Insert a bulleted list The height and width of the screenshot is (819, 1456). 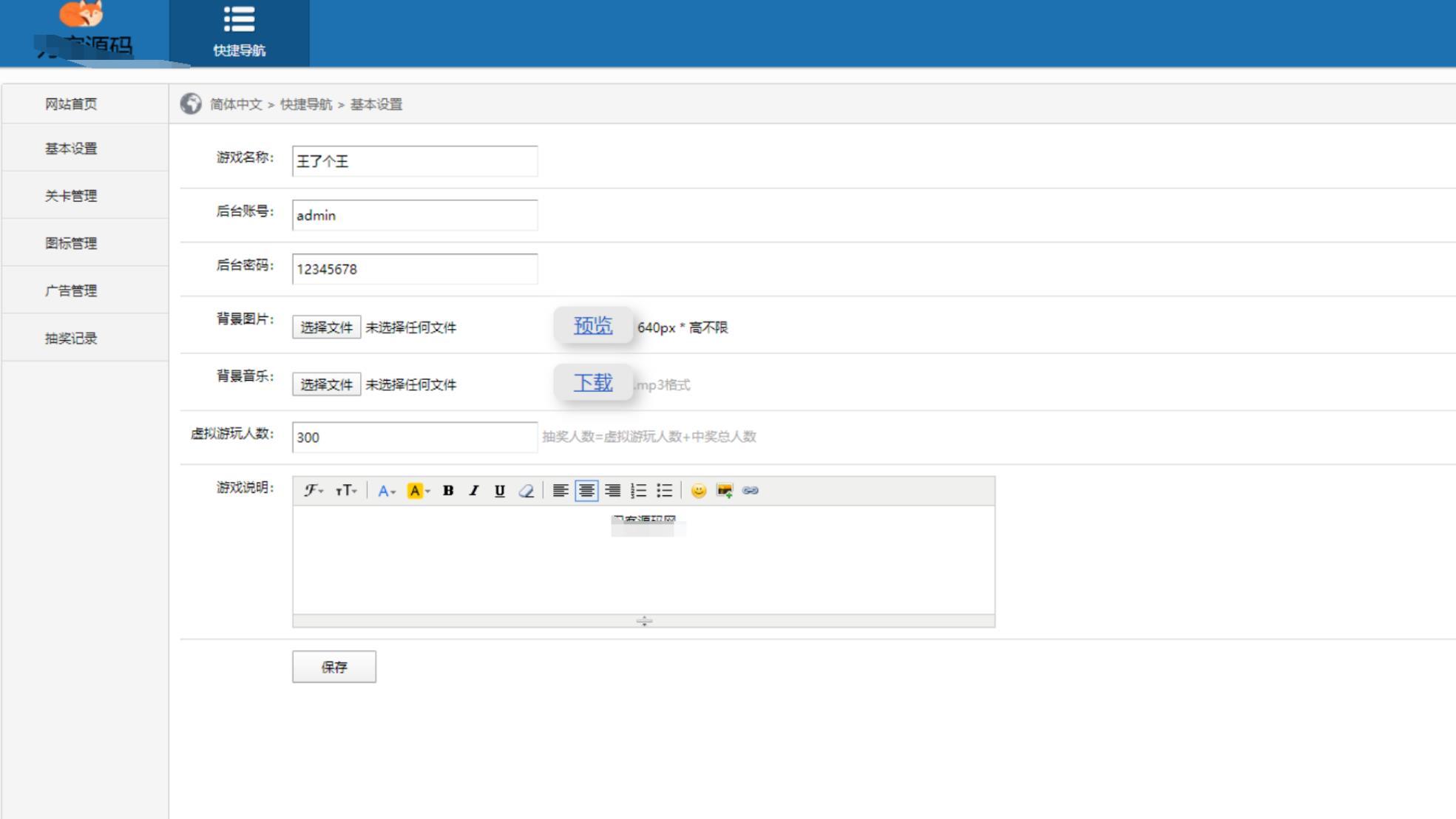pos(664,490)
